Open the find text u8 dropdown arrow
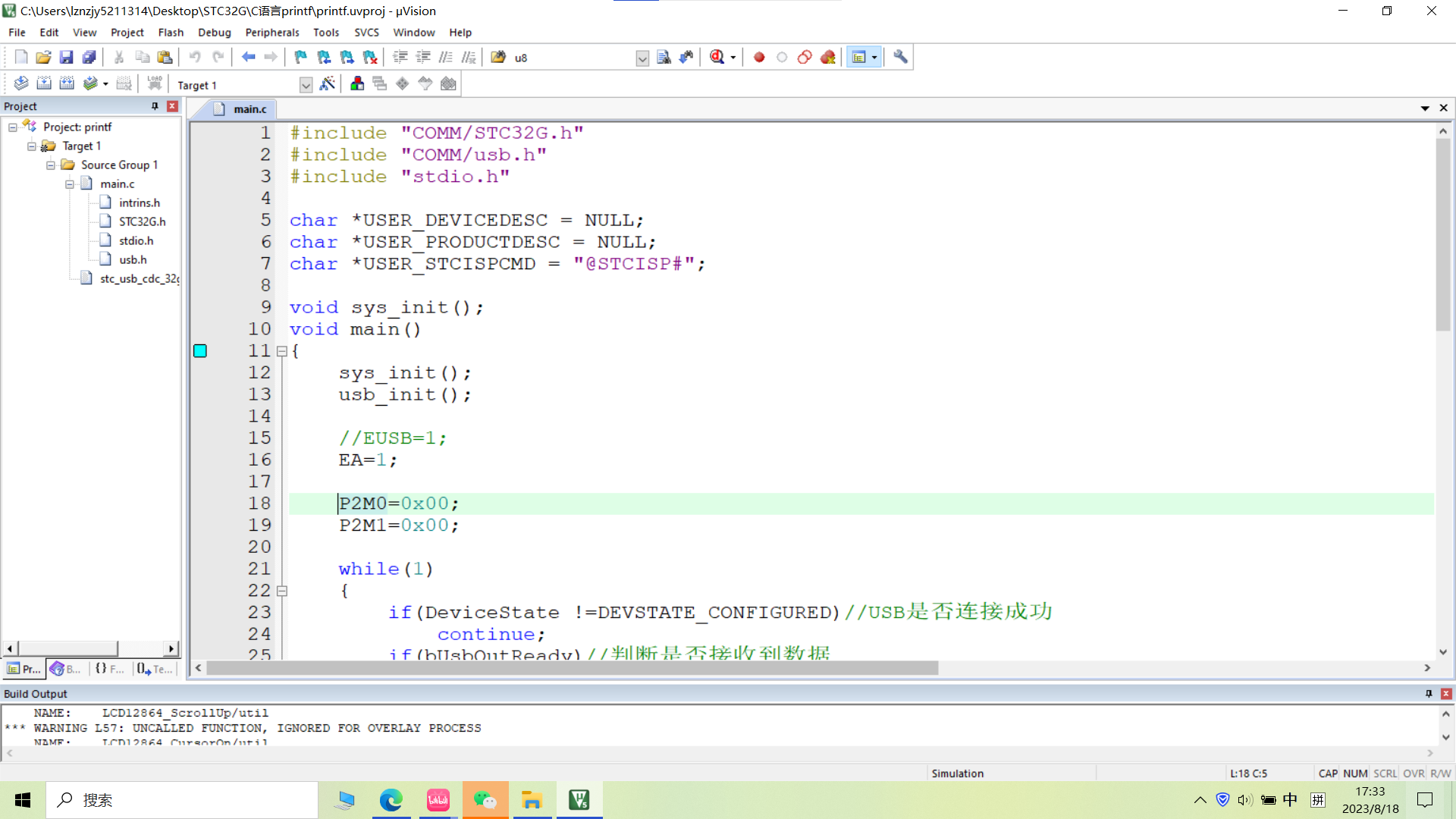The image size is (1456, 819). tap(642, 58)
